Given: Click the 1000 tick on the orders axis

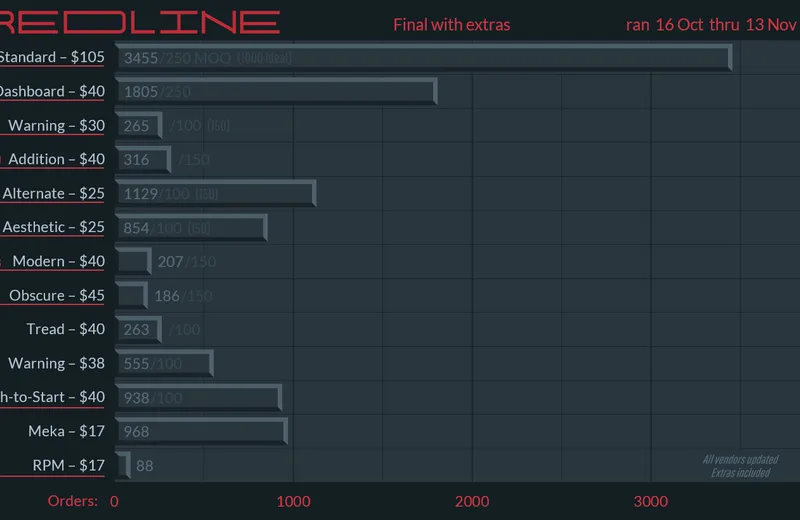Looking at the screenshot, I should (x=293, y=502).
